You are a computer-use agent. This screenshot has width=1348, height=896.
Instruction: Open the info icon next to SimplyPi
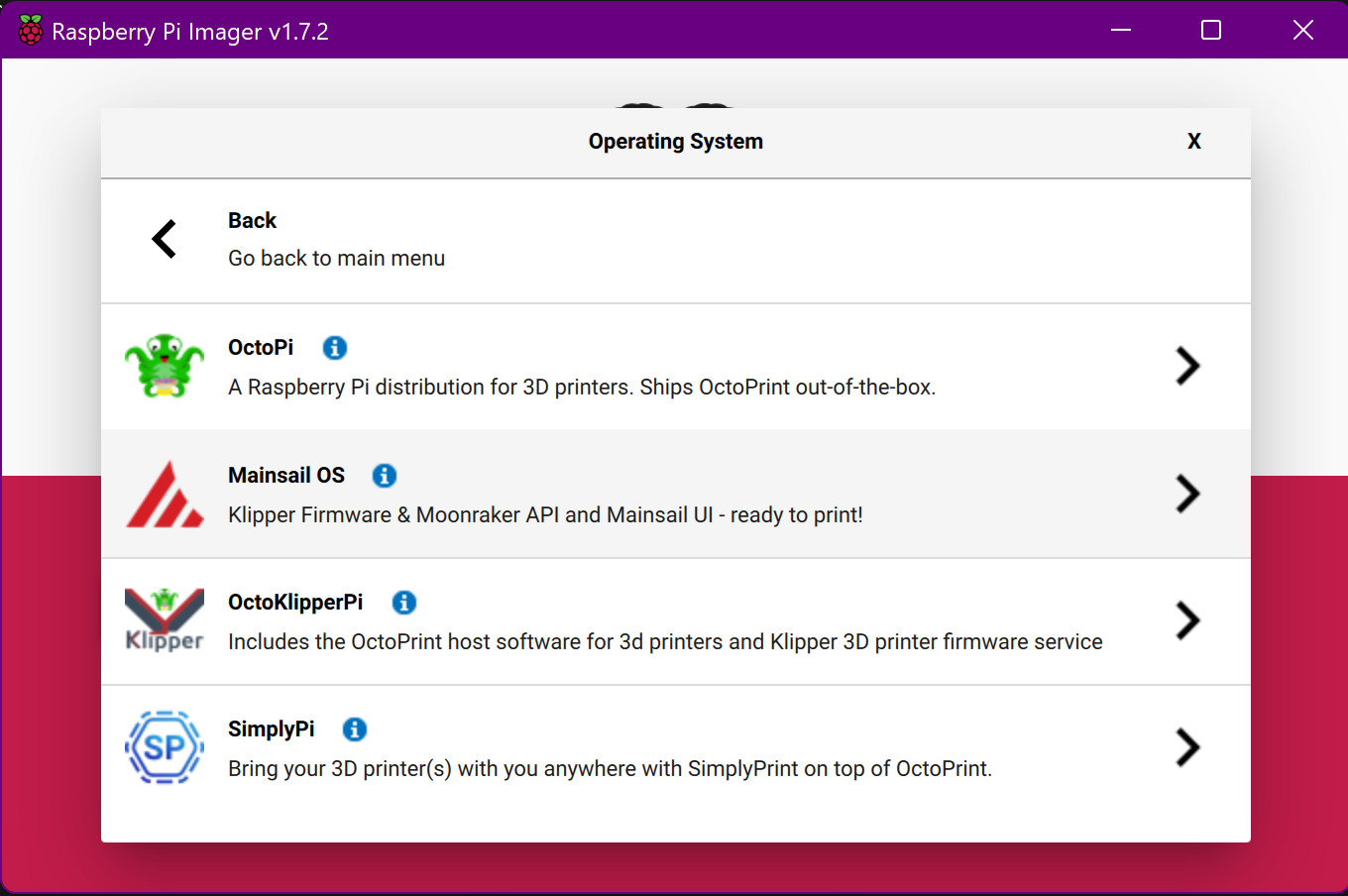355,729
